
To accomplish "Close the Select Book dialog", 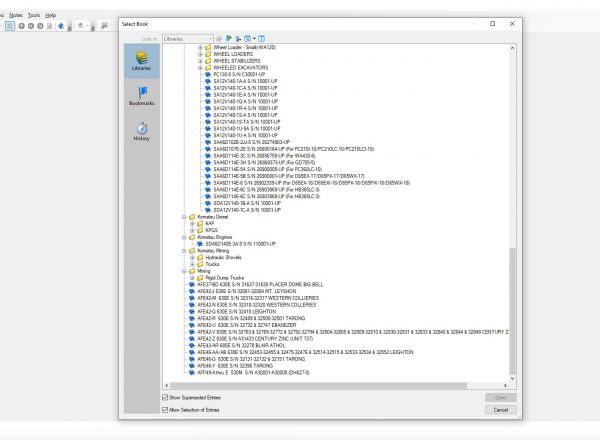I will 512,24.
